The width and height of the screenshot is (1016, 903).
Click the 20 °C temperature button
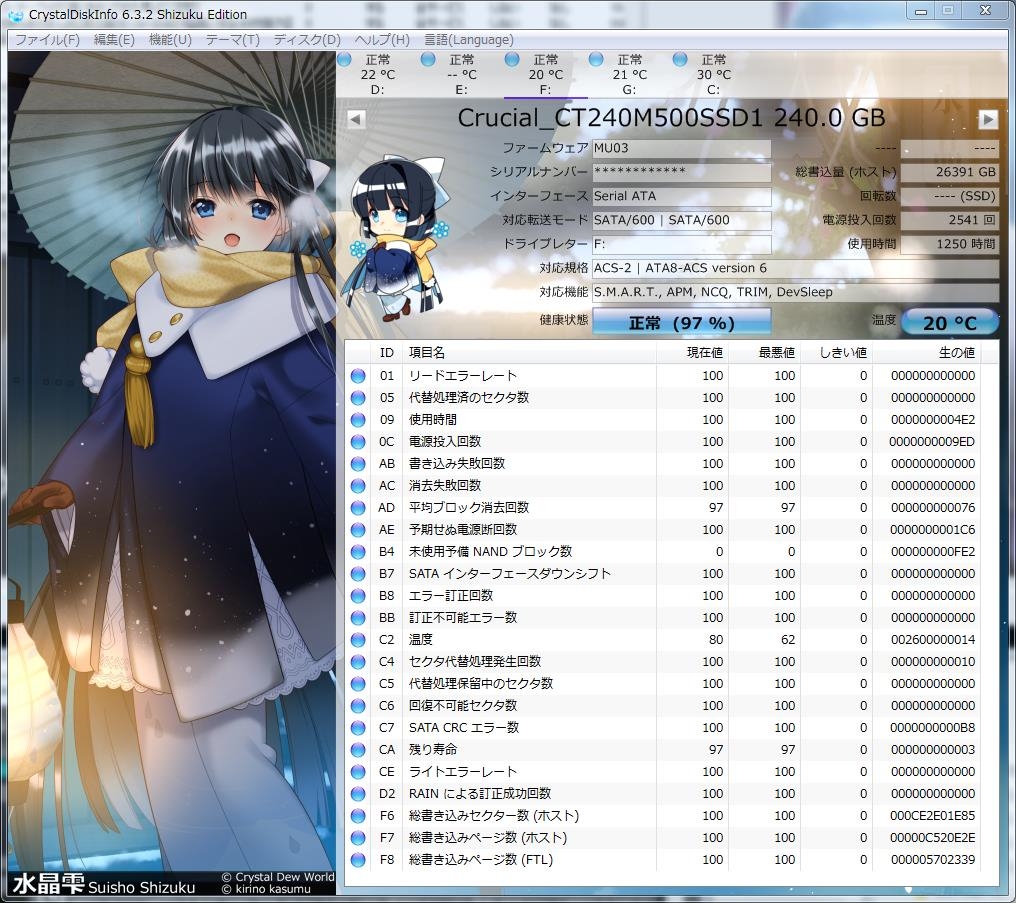click(949, 322)
